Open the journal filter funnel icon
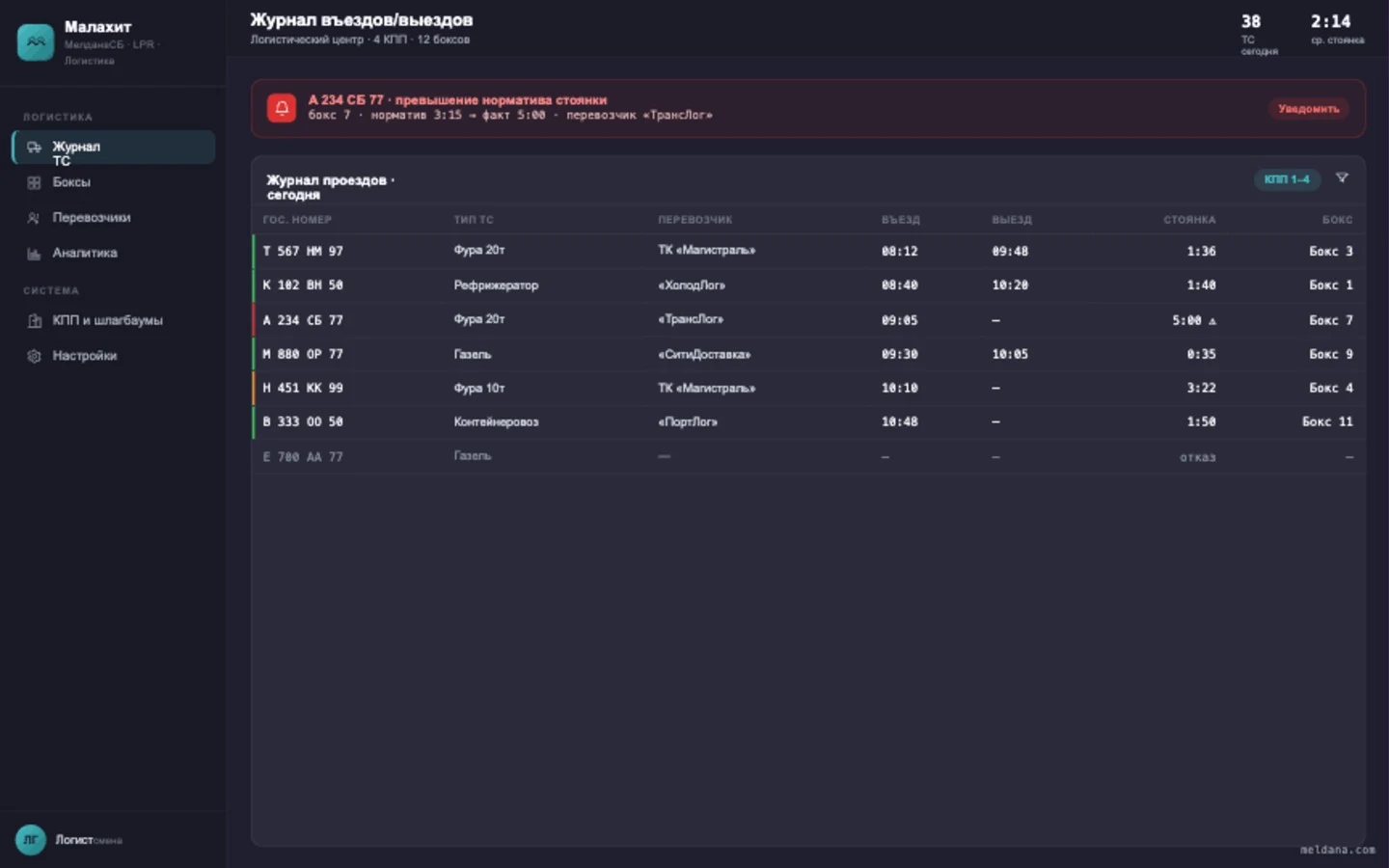The image size is (1389, 868). tap(1342, 178)
